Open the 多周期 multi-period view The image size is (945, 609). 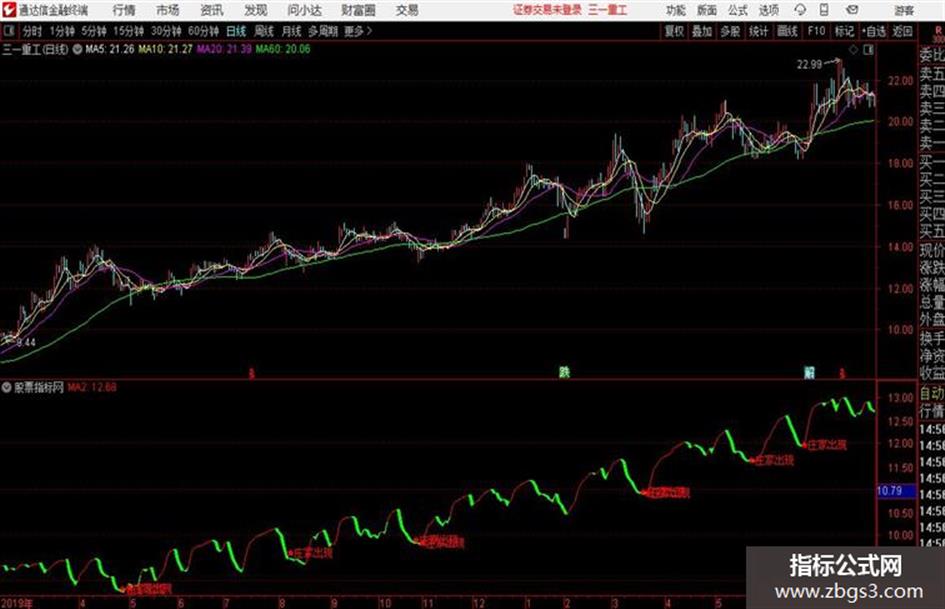click(x=323, y=31)
